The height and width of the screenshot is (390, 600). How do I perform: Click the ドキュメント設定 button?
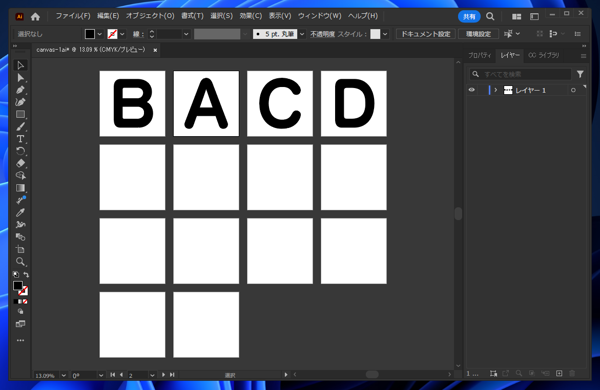426,34
